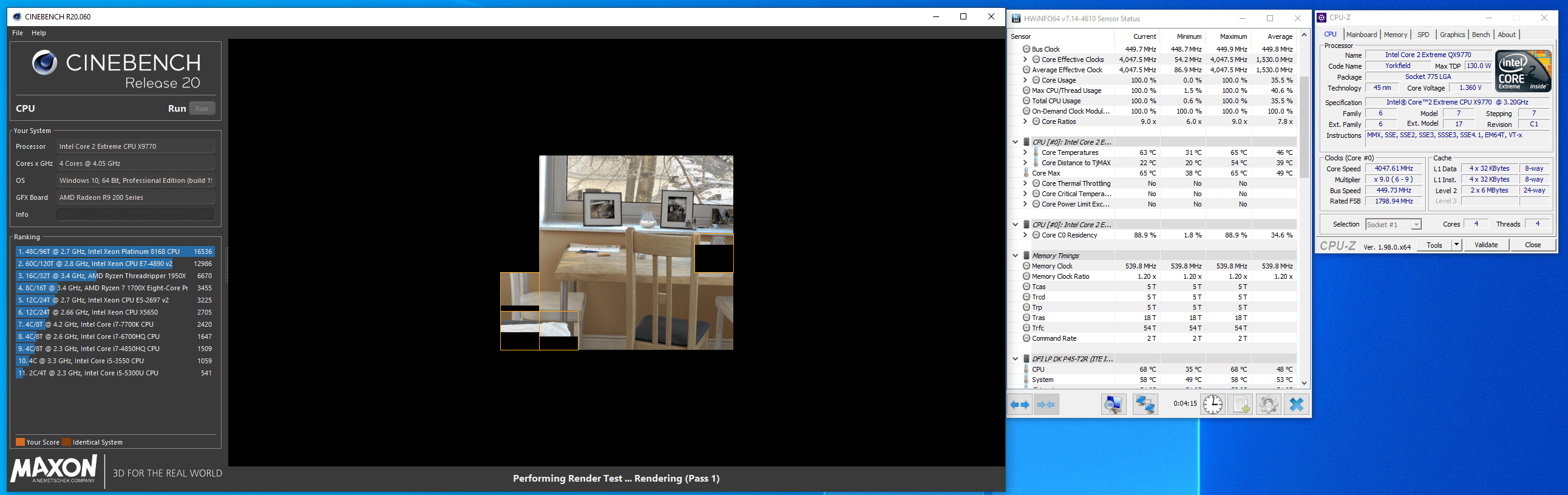Click the Average column header in HWiNFO
This screenshot has width=1568, height=495.
[x=1280, y=36]
